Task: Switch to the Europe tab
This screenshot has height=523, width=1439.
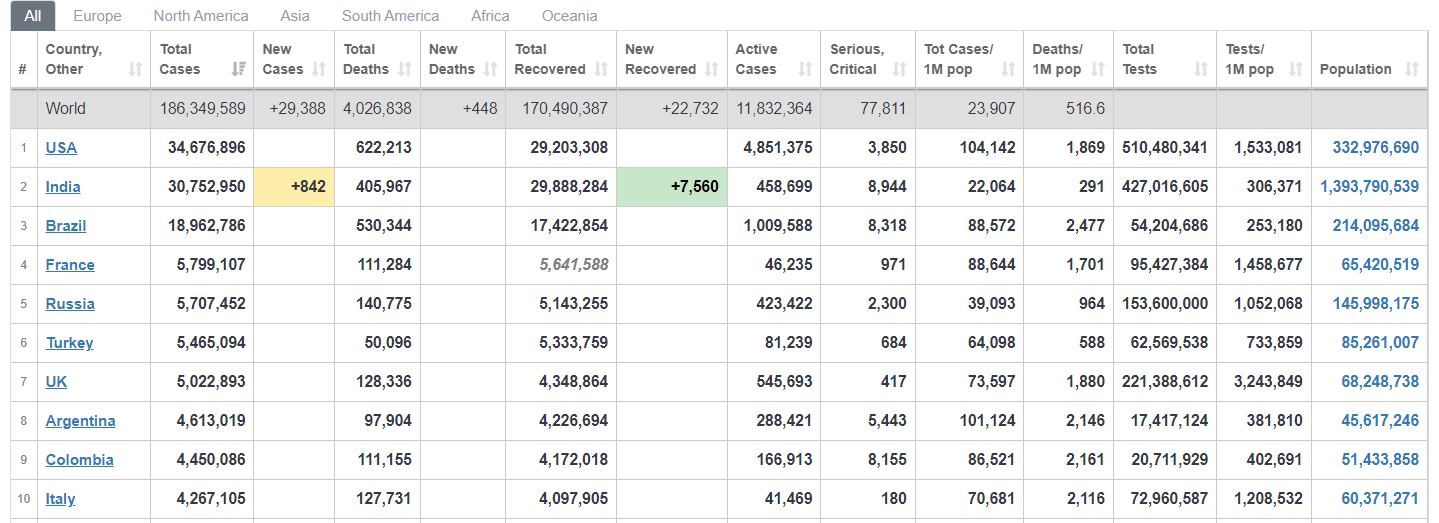Action: click(97, 16)
